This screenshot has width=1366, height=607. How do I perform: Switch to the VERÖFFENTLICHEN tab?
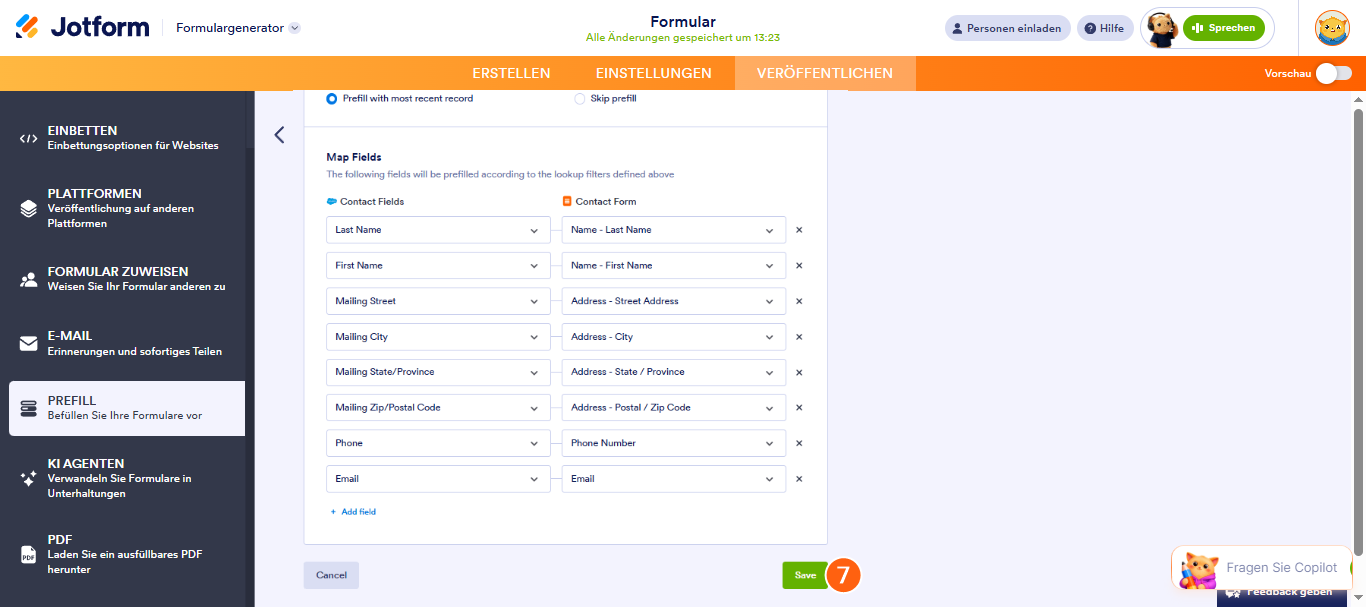(825, 73)
